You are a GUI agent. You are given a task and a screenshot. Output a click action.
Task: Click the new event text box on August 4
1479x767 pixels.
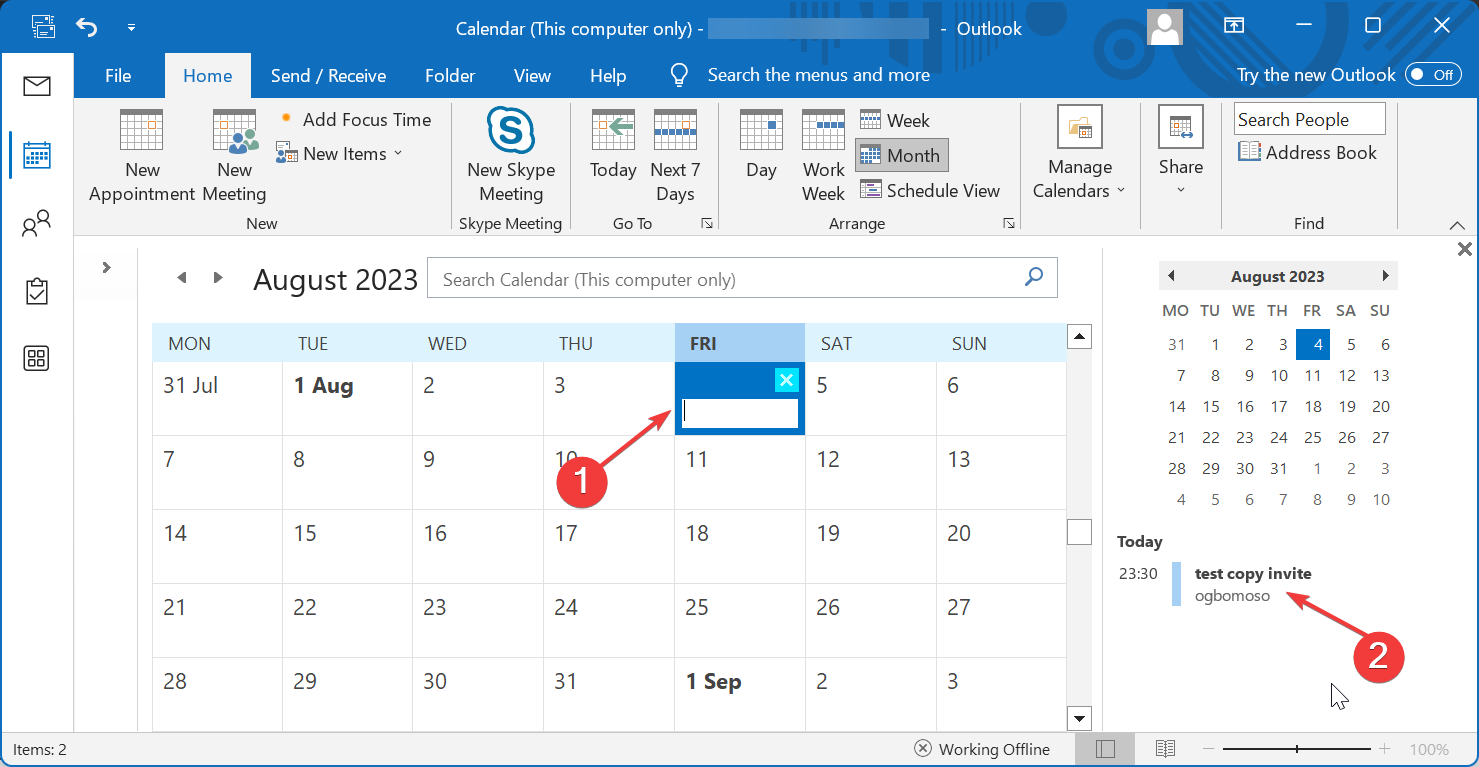740,413
